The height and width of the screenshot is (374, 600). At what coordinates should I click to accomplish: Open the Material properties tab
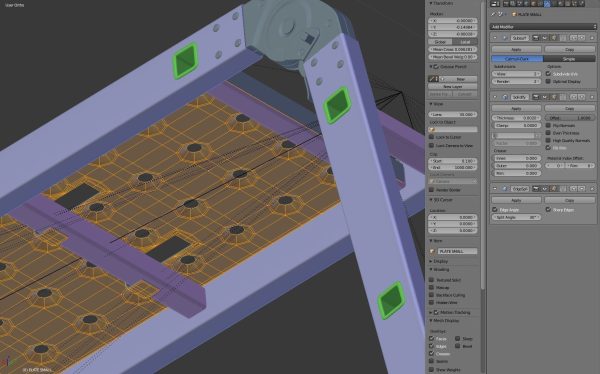pos(561,3)
